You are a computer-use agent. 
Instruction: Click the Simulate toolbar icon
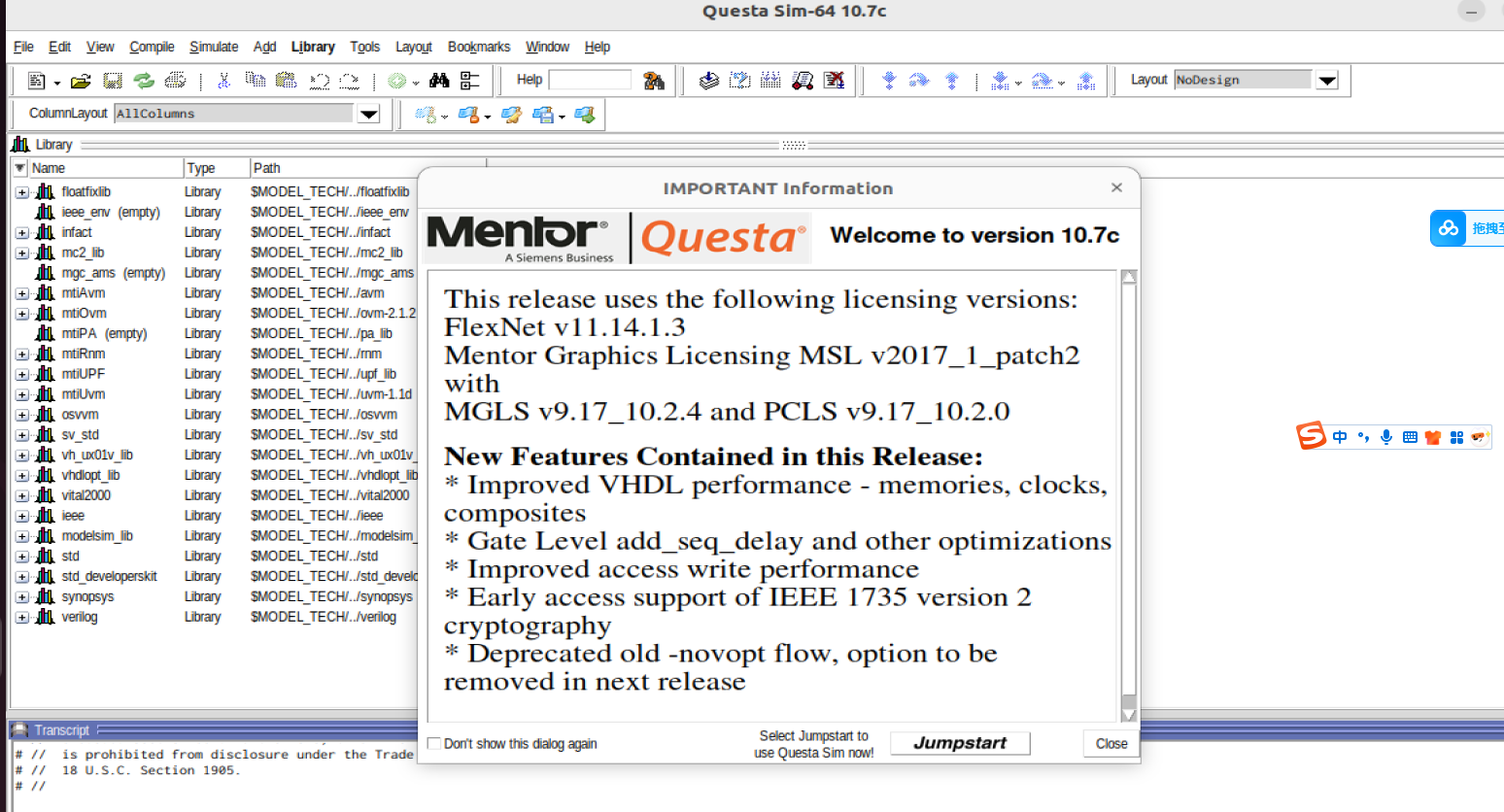point(803,81)
